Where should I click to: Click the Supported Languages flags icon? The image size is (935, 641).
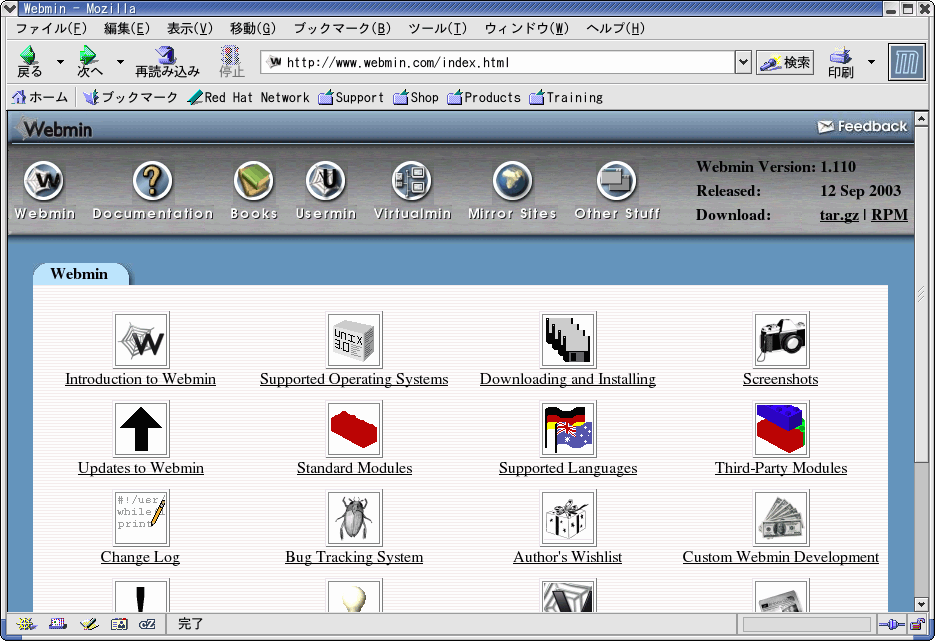(568, 429)
